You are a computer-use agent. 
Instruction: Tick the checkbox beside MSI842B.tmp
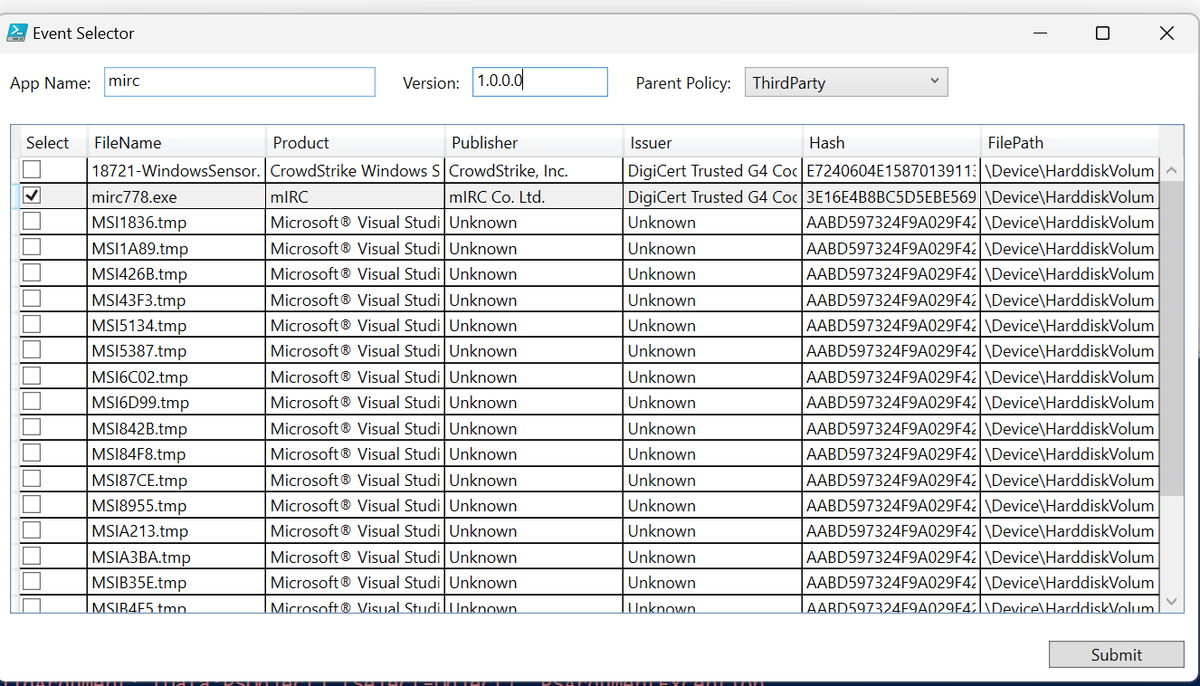pos(32,428)
